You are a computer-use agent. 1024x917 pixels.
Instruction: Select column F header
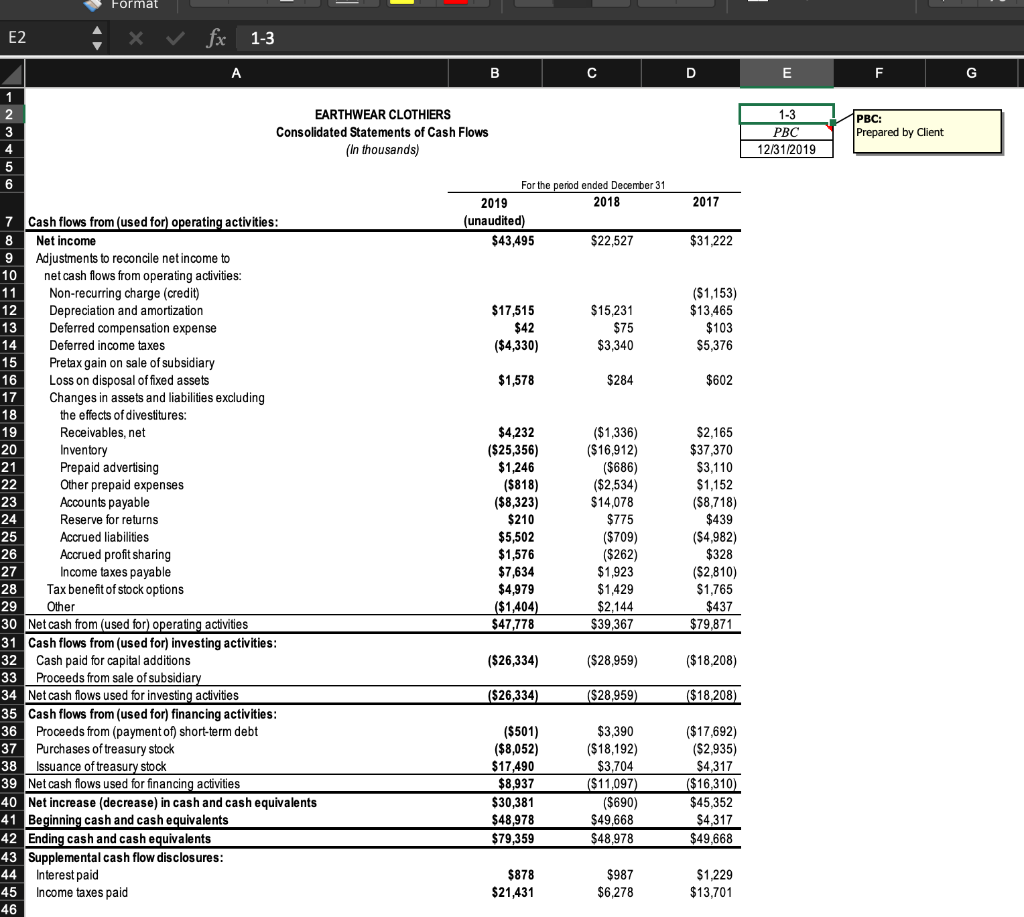click(879, 73)
